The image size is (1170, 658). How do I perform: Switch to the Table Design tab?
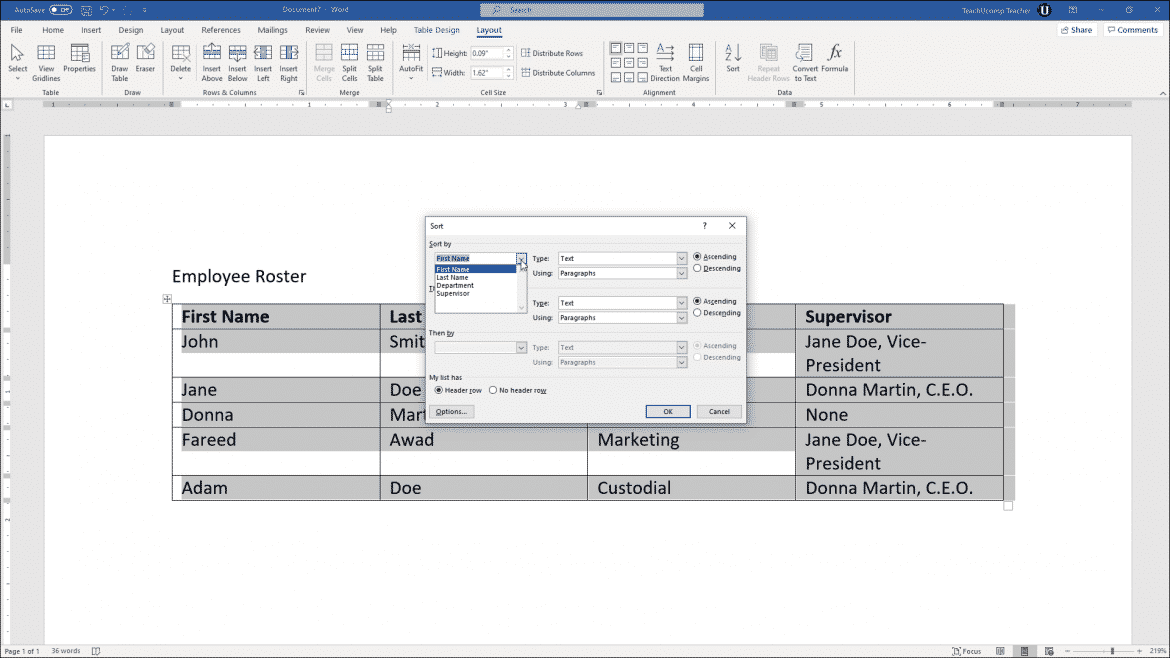pos(436,30)
